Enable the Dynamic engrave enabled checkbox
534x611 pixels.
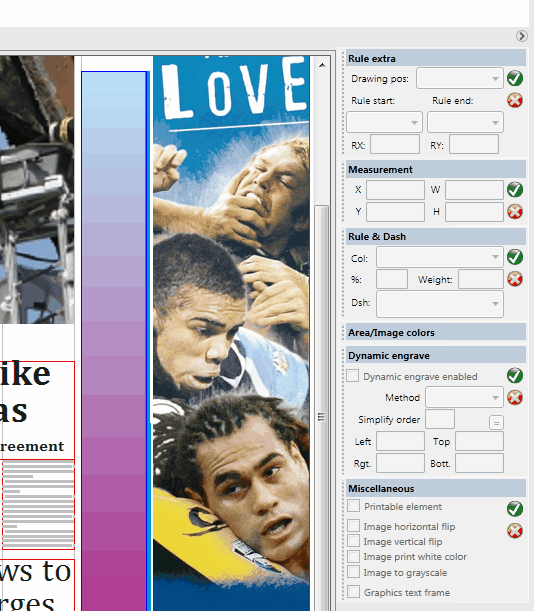pos(353,376)
